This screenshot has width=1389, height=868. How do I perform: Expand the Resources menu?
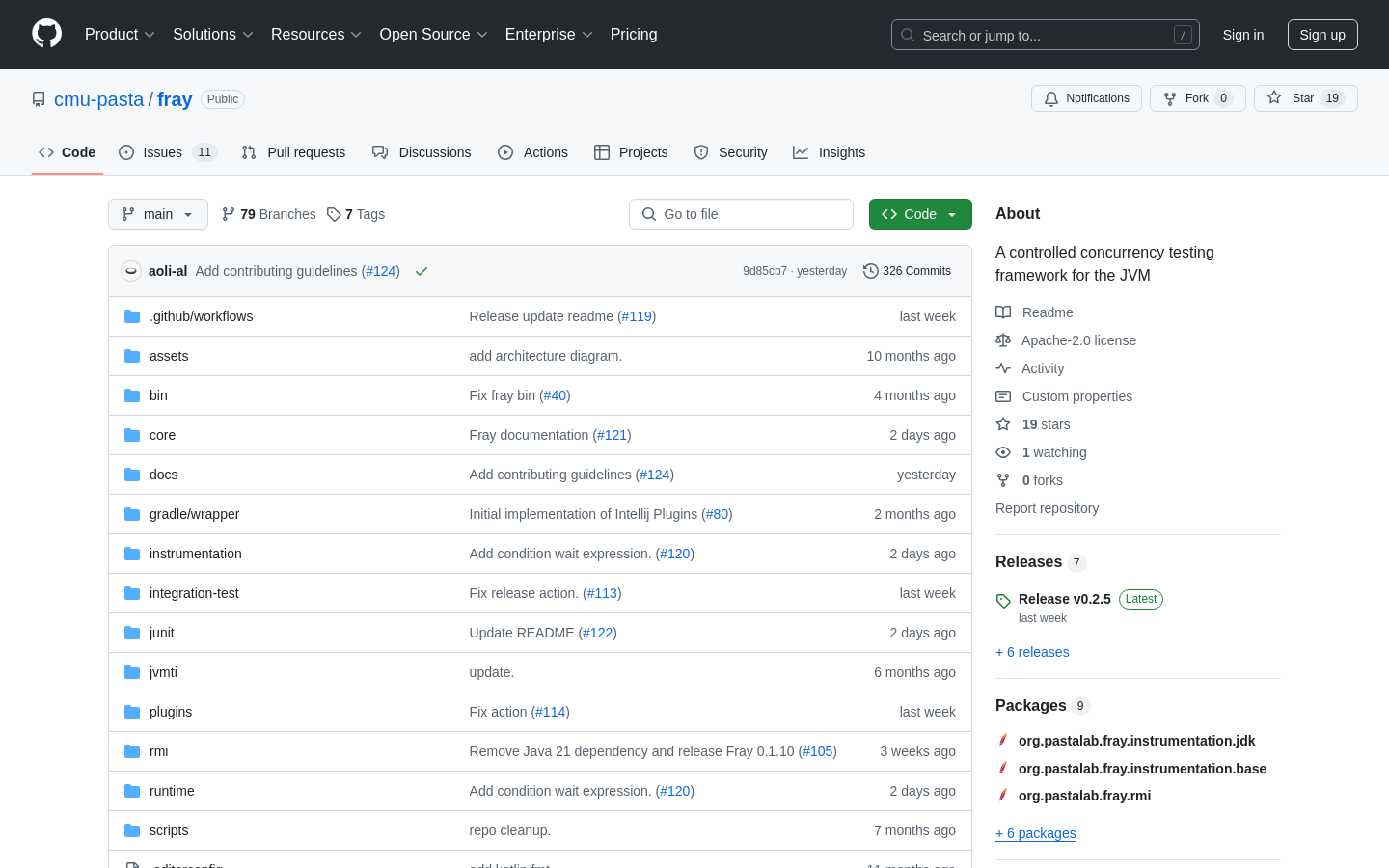click(316, 35)
